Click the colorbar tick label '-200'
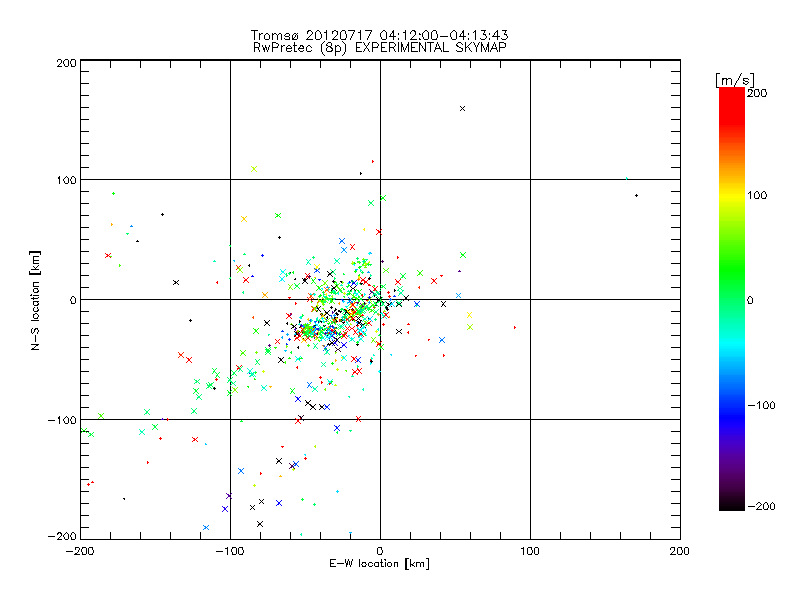The width and height of the screenshot is (800, 600). [x=761, y=506]
